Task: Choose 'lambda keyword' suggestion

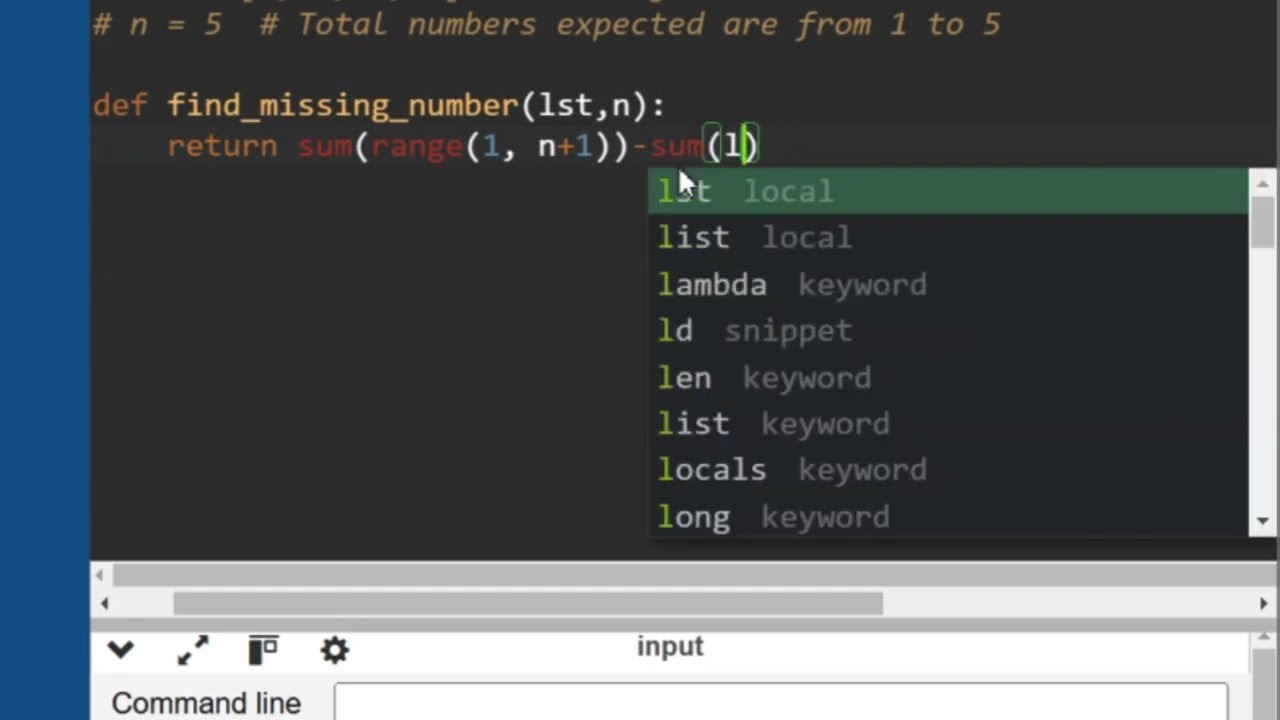Action: pyautogui.click(x=949, y=284)
